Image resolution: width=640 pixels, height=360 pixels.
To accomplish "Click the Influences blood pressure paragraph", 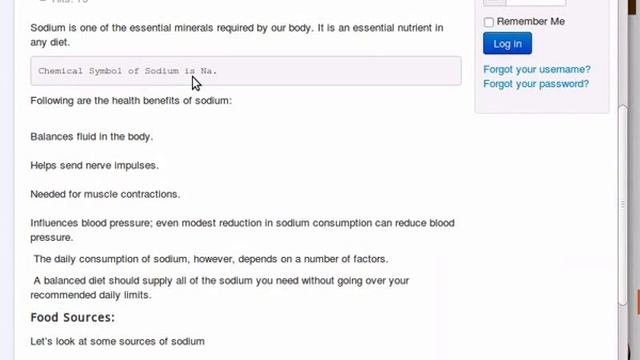I will tap(242, 230).
